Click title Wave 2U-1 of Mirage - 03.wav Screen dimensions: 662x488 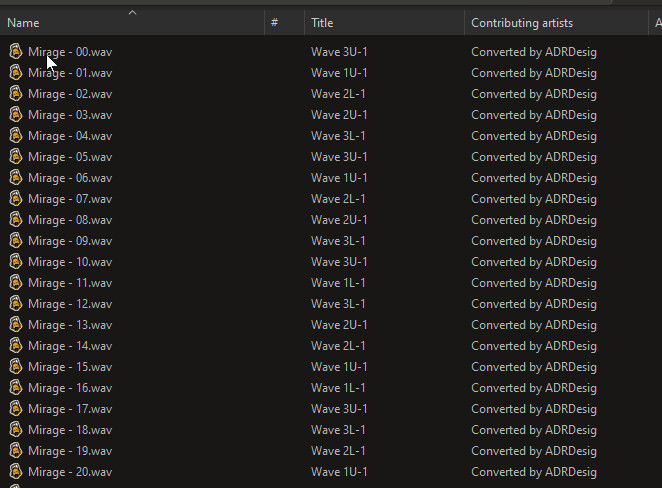tap(339, 115)
